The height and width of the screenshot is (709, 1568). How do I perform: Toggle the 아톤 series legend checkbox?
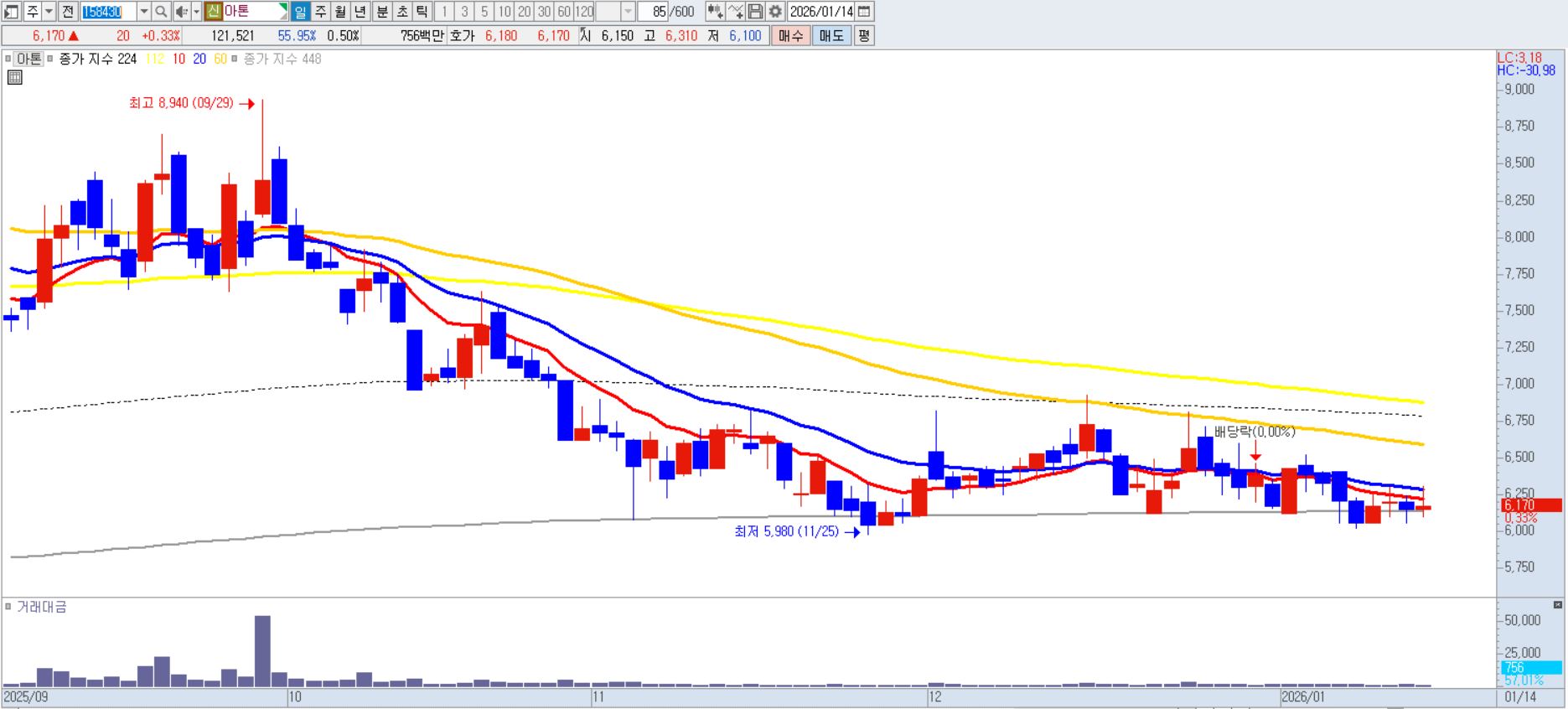8,59
